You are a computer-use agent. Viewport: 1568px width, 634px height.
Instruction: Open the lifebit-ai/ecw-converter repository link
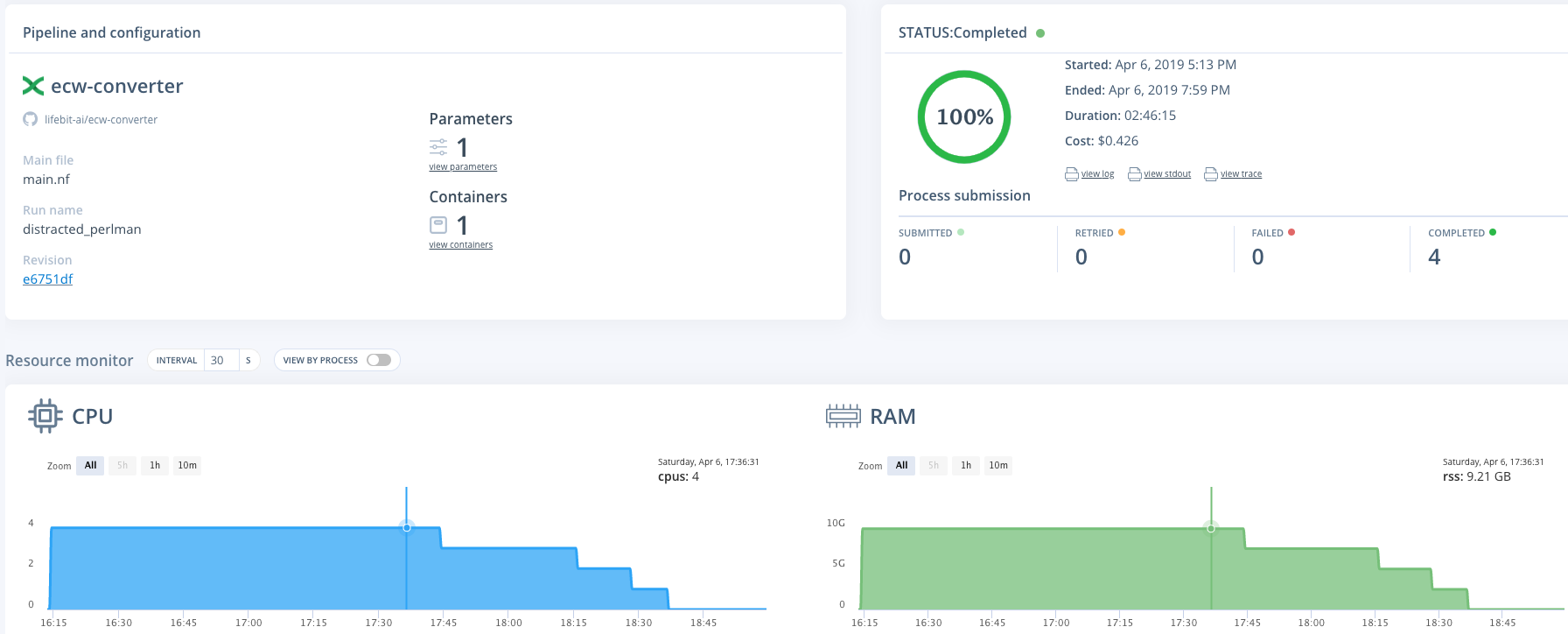coord(101,120)
